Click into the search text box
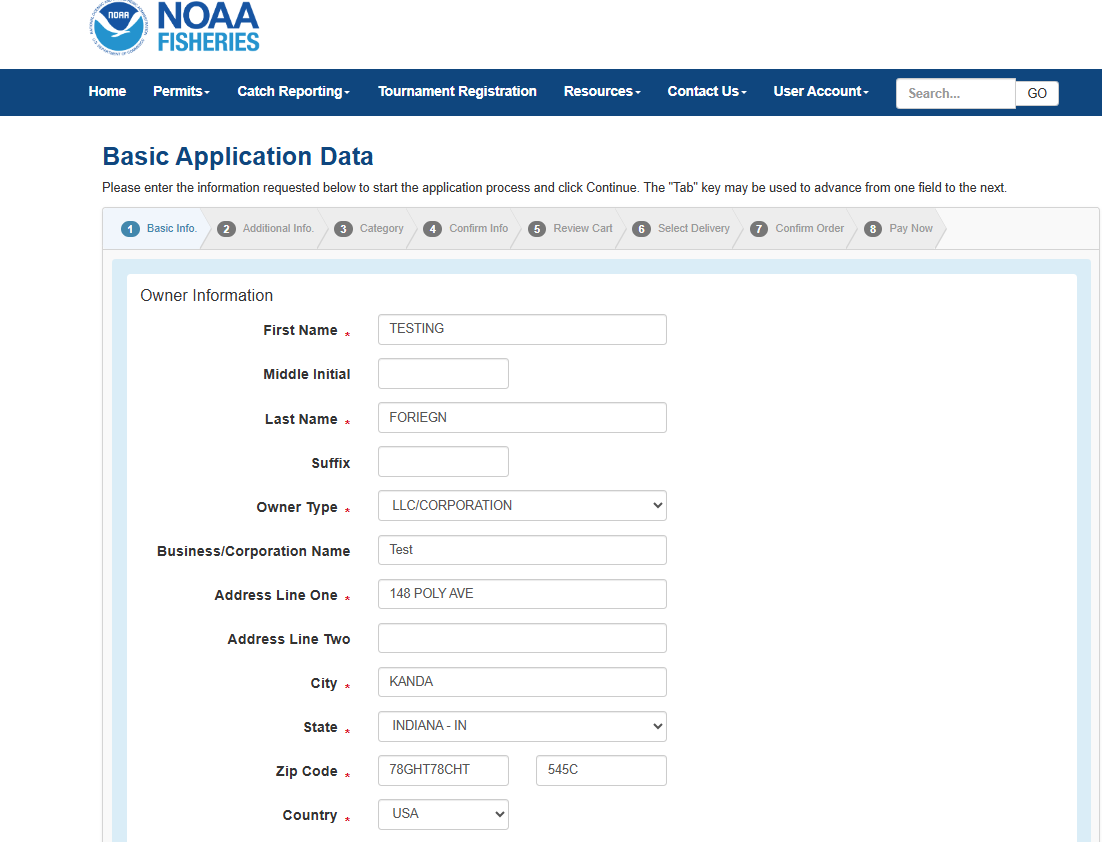Viewport: 1102px width, 842px height. pos(955,93)
